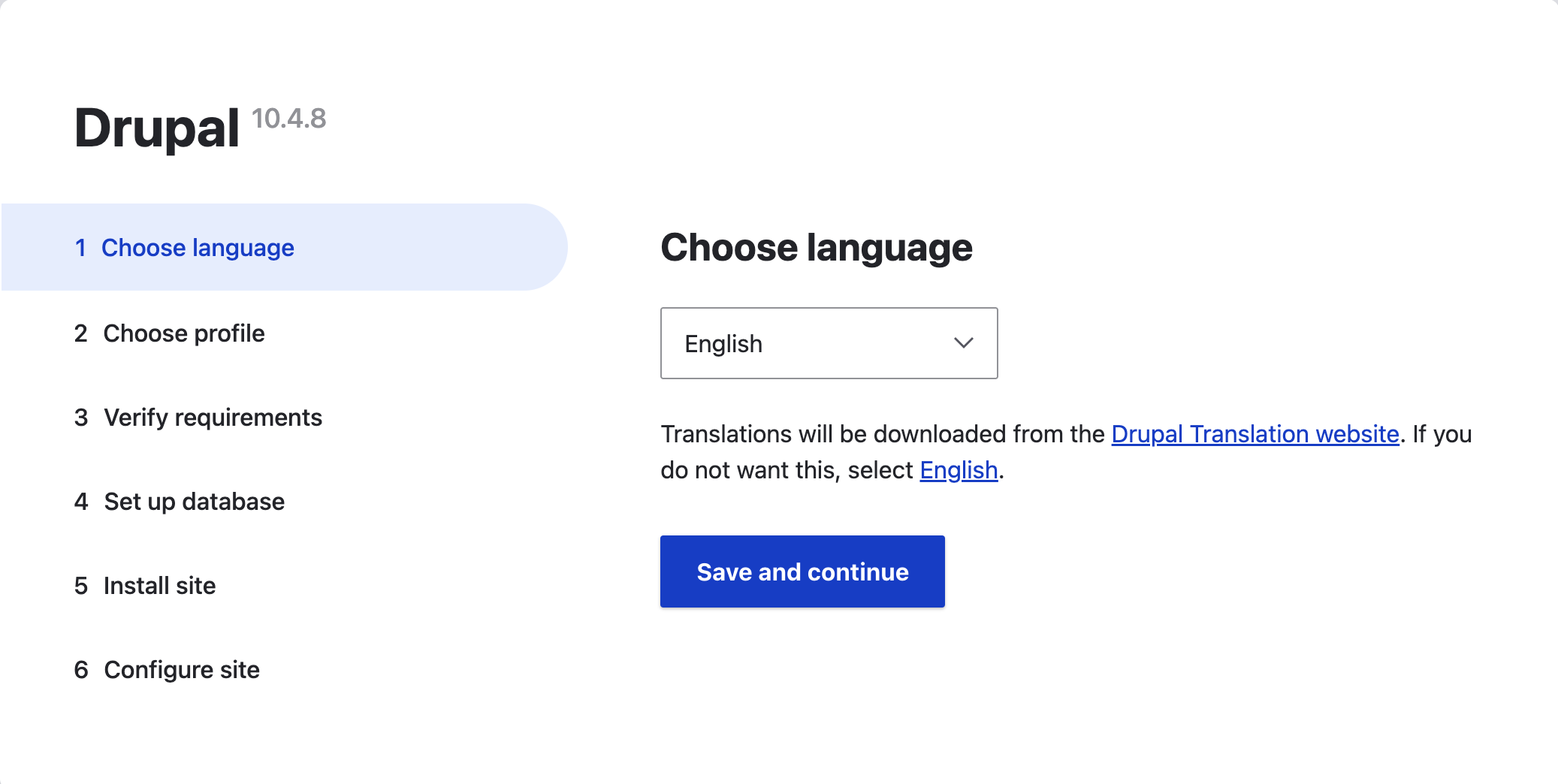Click the 10.4.8 version number

click(288, 119)
